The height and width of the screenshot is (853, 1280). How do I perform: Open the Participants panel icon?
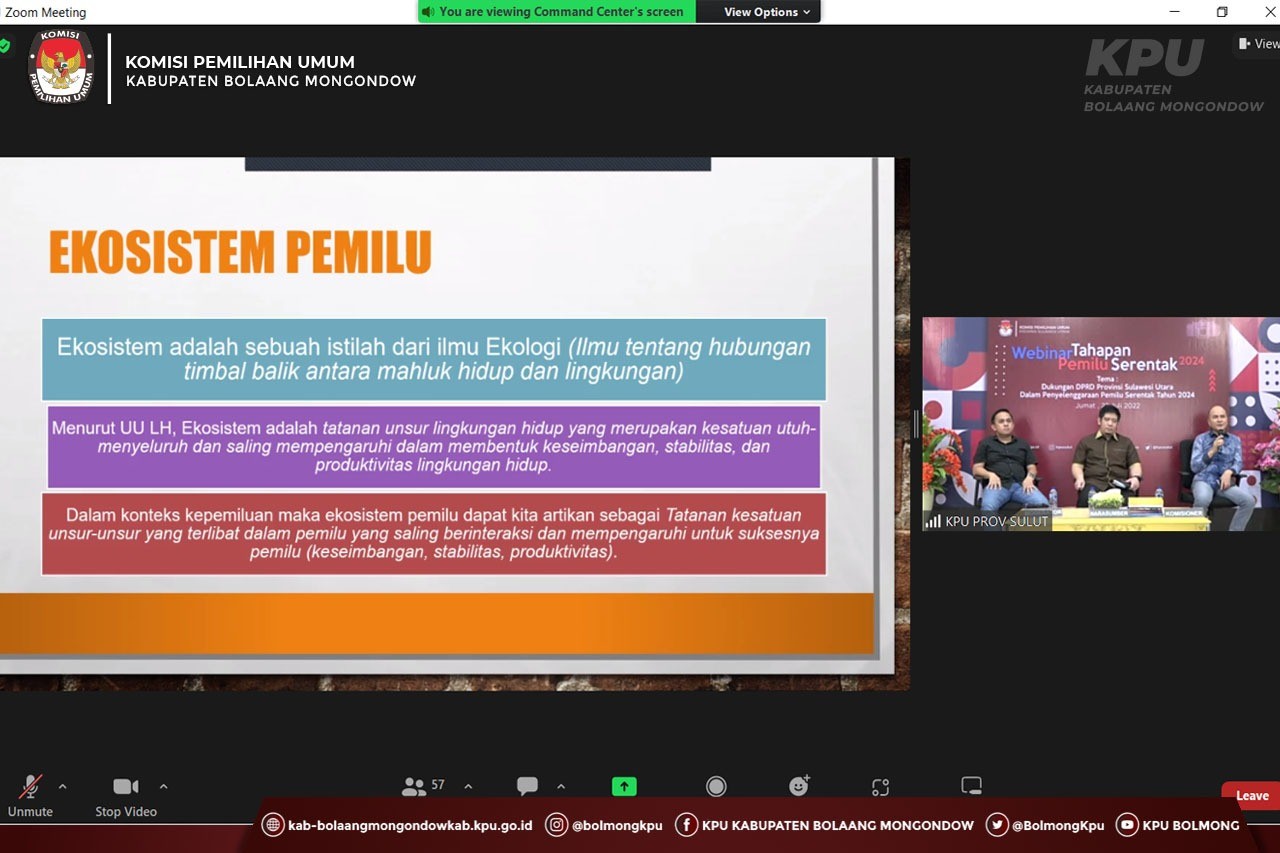coord(413,787)
